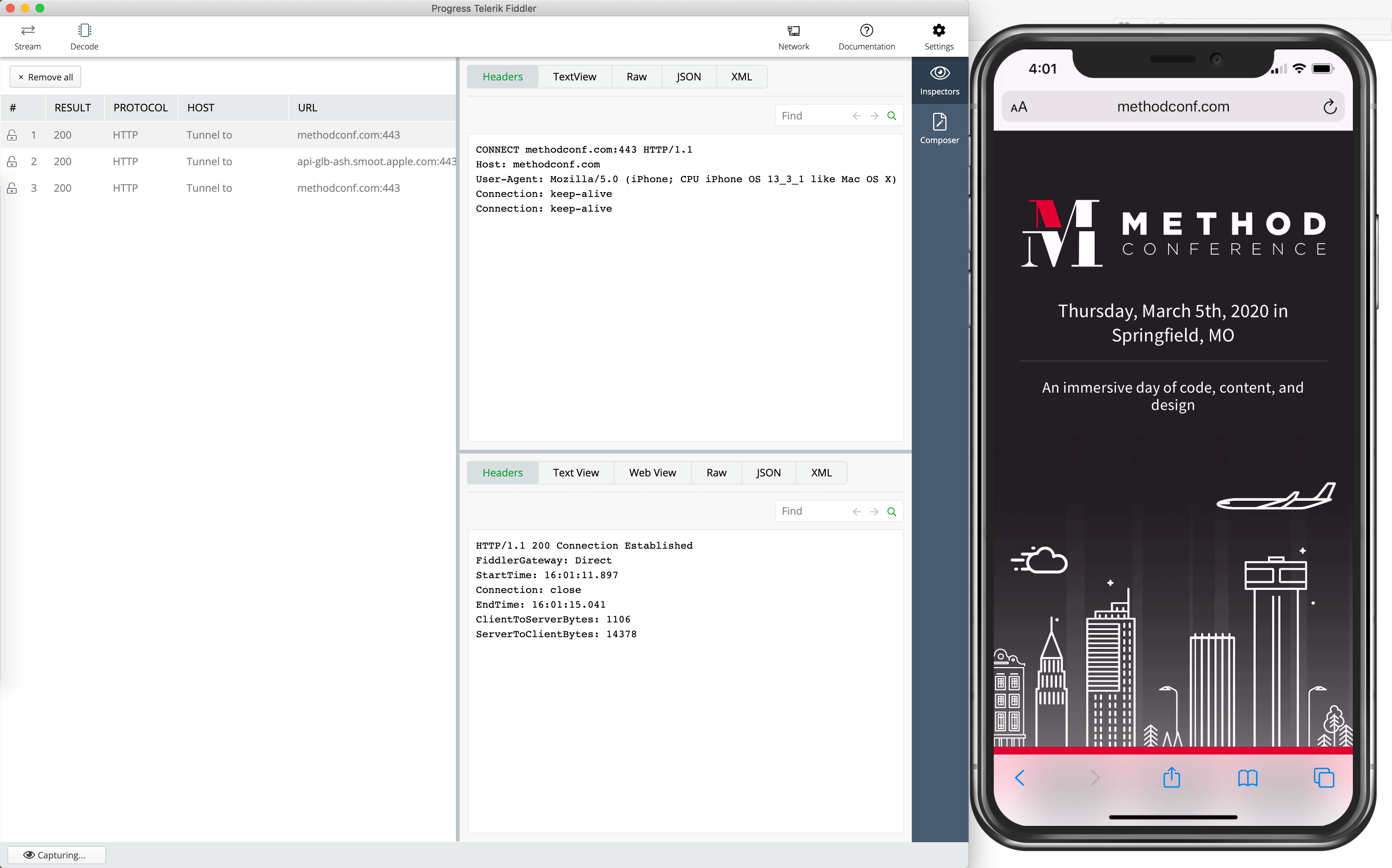Select session 1 lock icon
1392x868 pixels.
tap(11, 135)
